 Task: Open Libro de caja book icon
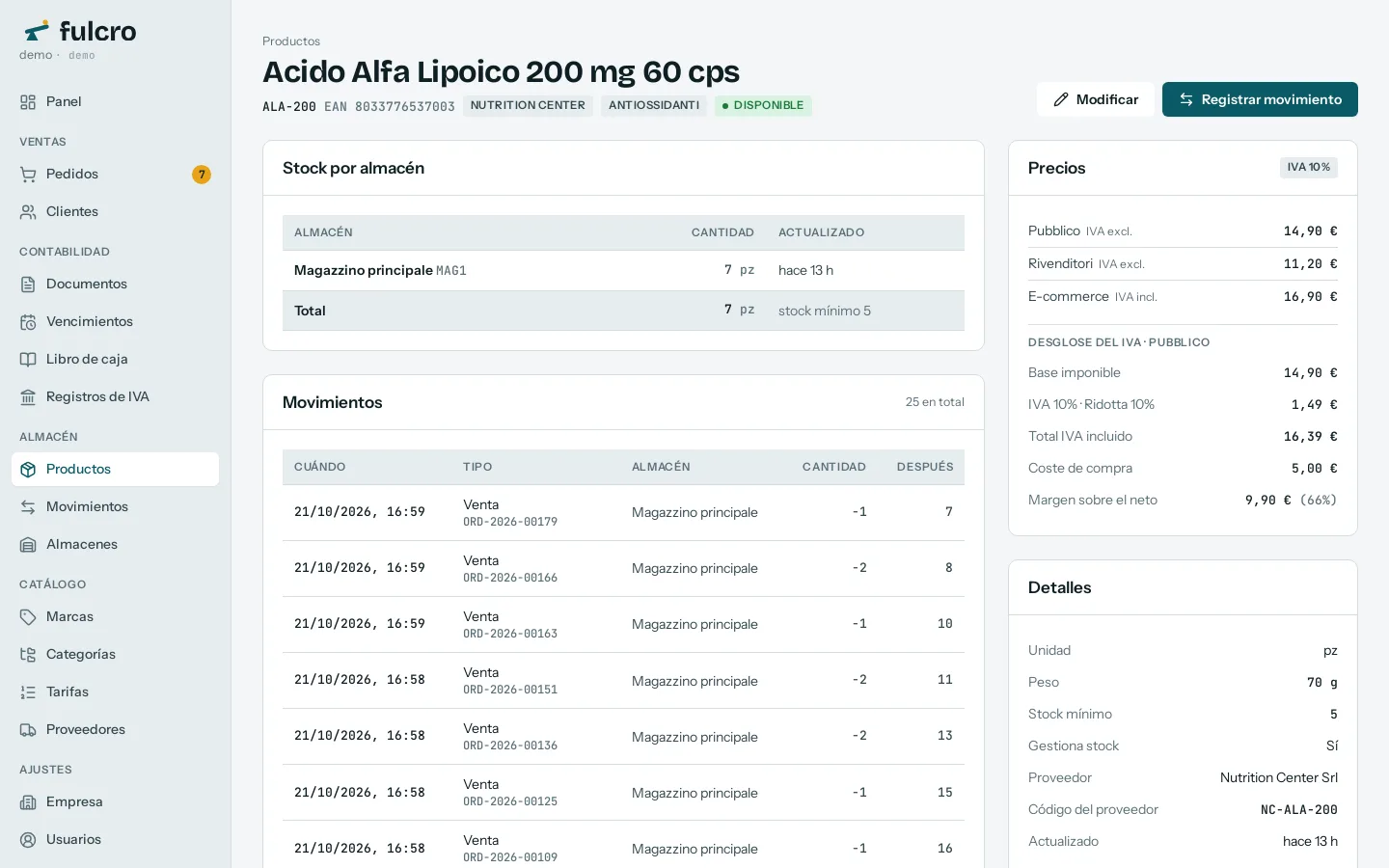[28, 360]
